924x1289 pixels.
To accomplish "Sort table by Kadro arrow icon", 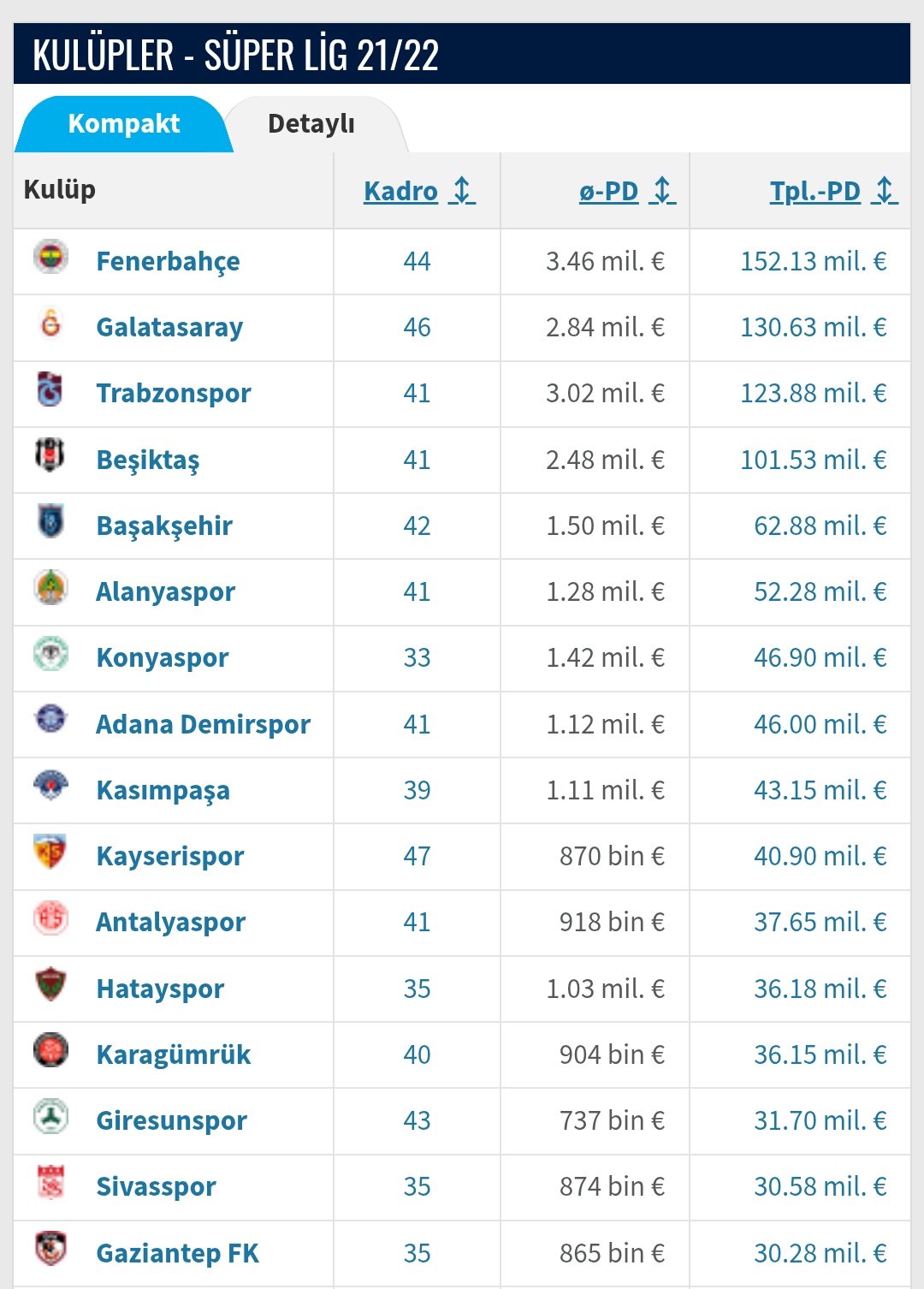I will pos(462,190).
